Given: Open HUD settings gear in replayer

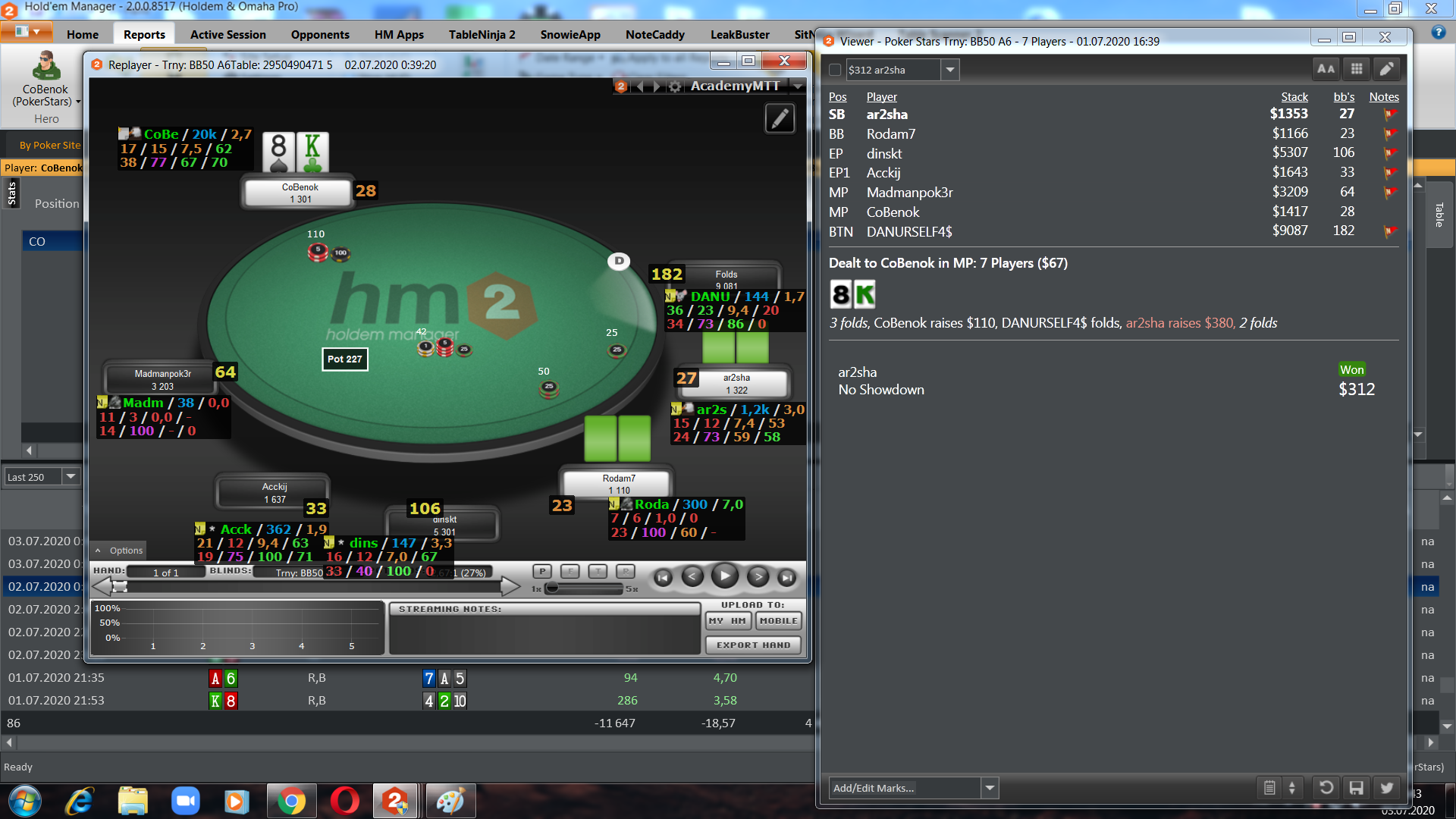Looking at the screenshot, I should (674, 86).
